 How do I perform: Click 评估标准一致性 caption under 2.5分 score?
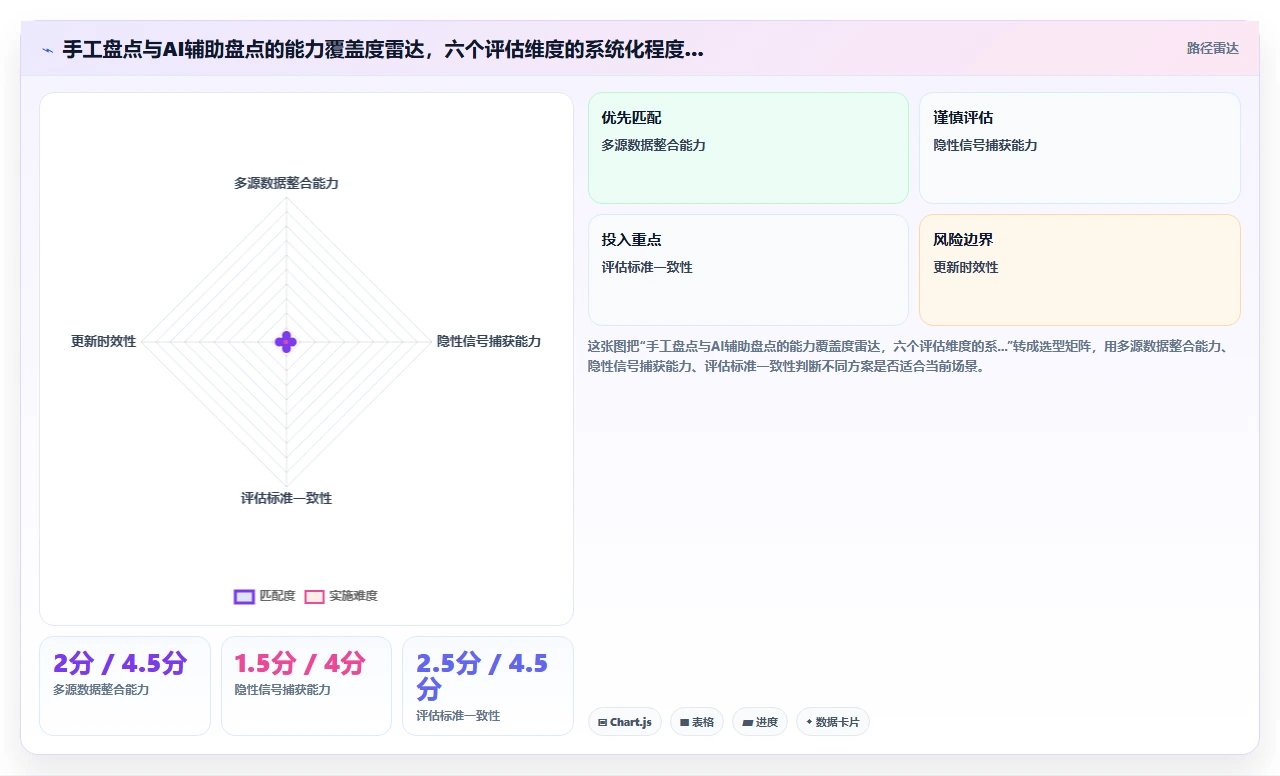458,716
